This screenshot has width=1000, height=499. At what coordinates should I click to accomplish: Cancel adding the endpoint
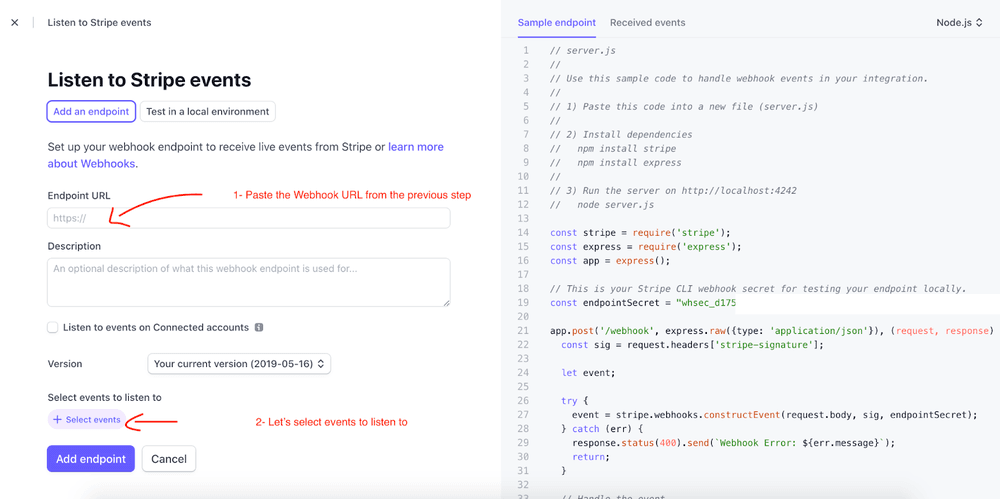point(169,459)
